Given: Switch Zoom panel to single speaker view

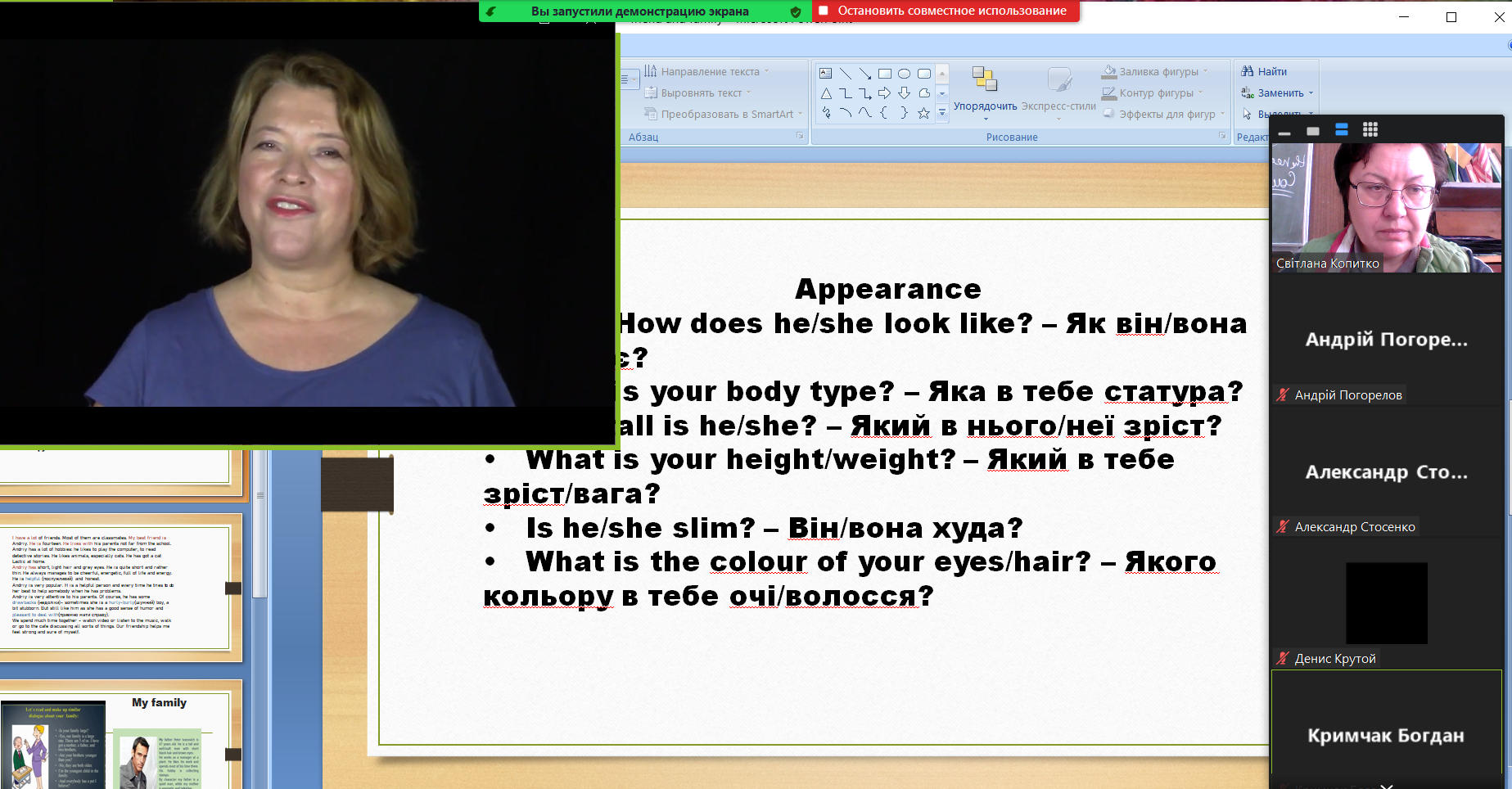Looking at the screenshot, I should pos(1313,131).
